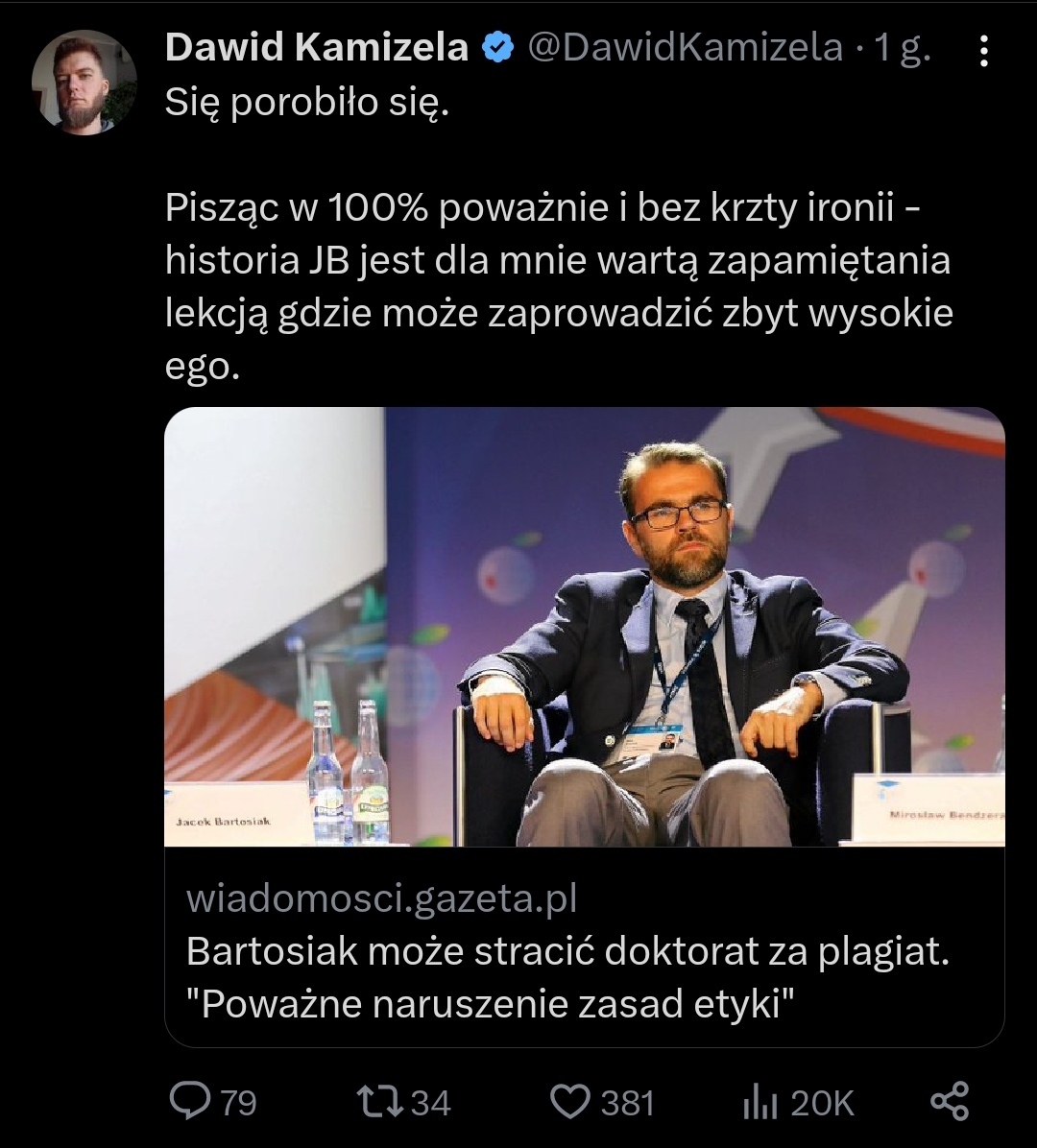1037x1148 pixels.
Task: Click the "1 g." timestamp
Action: click(903, 48)
